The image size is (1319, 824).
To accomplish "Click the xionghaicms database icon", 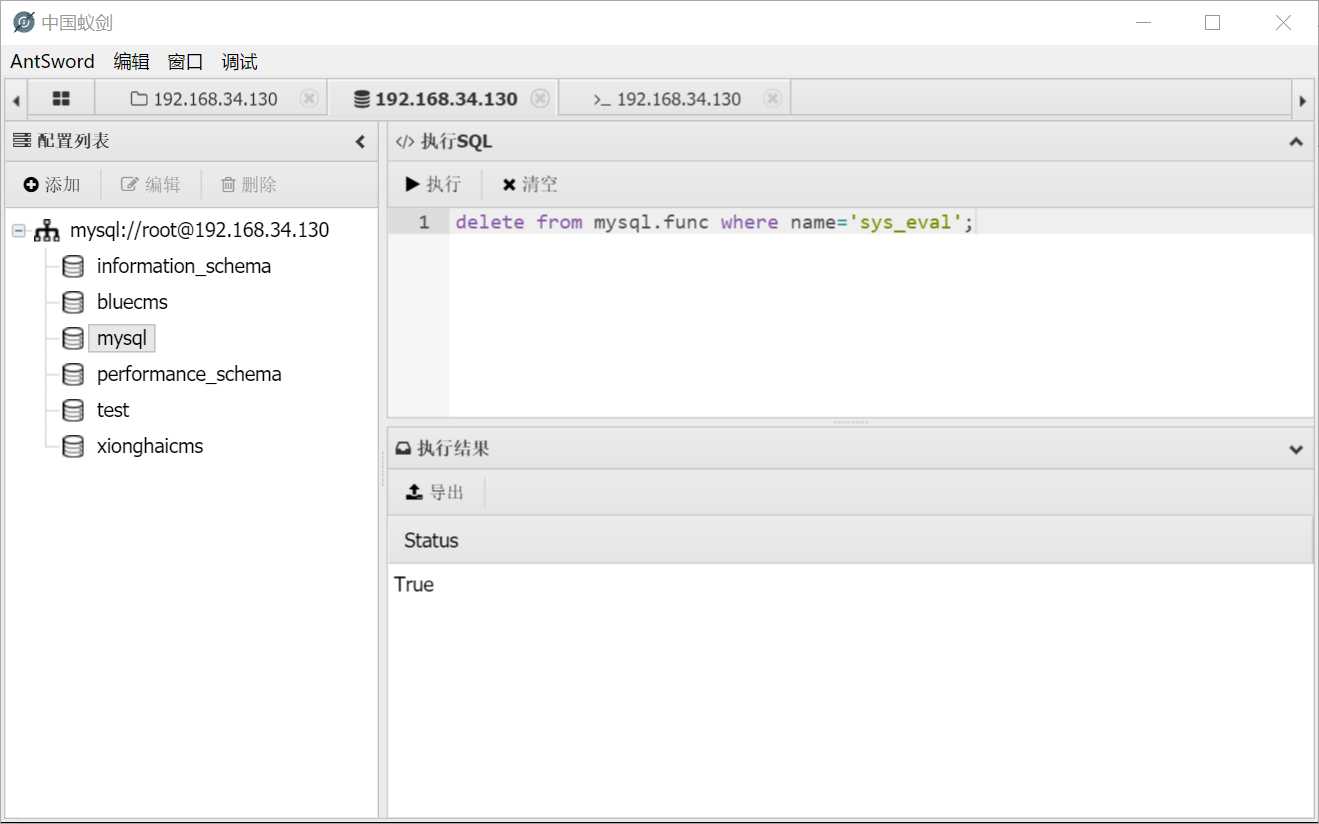I will [x=73, y=446].
